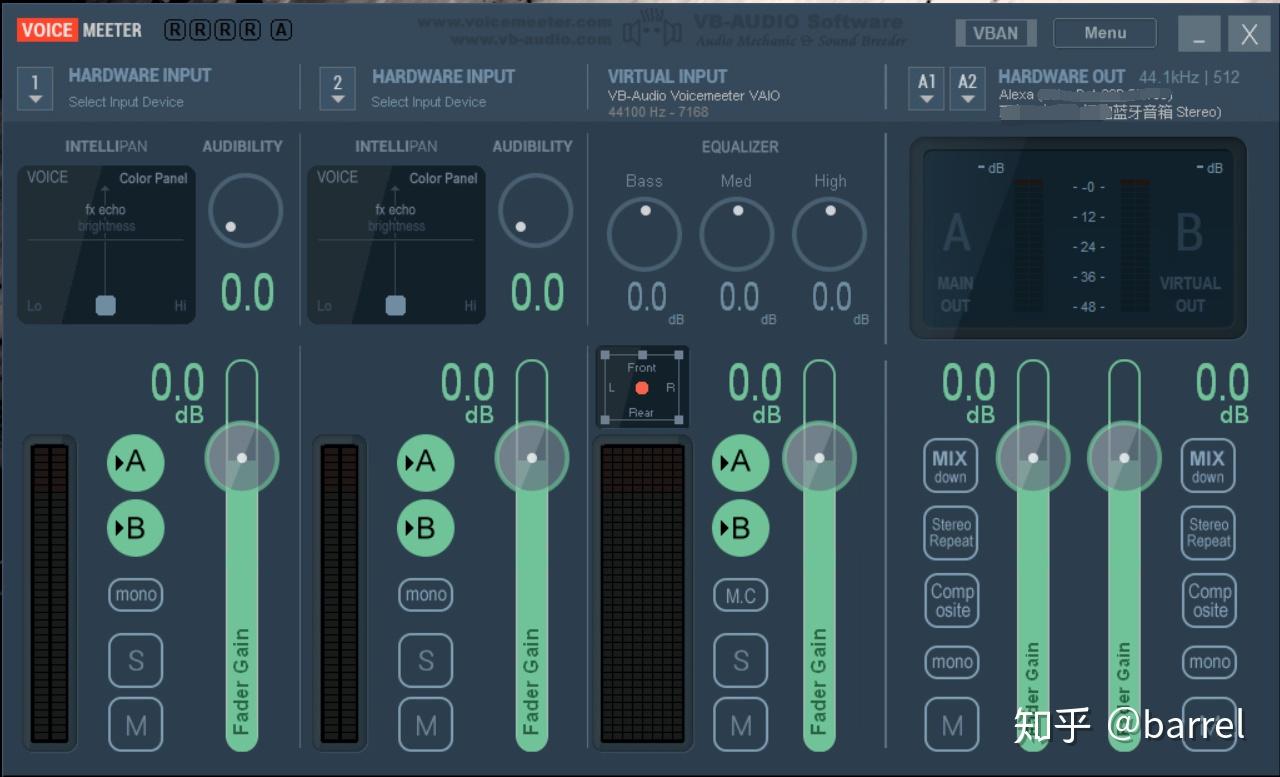Open the A1 hardware output selector
This screenshot has width=1280, height=777.
coord(927,88)
